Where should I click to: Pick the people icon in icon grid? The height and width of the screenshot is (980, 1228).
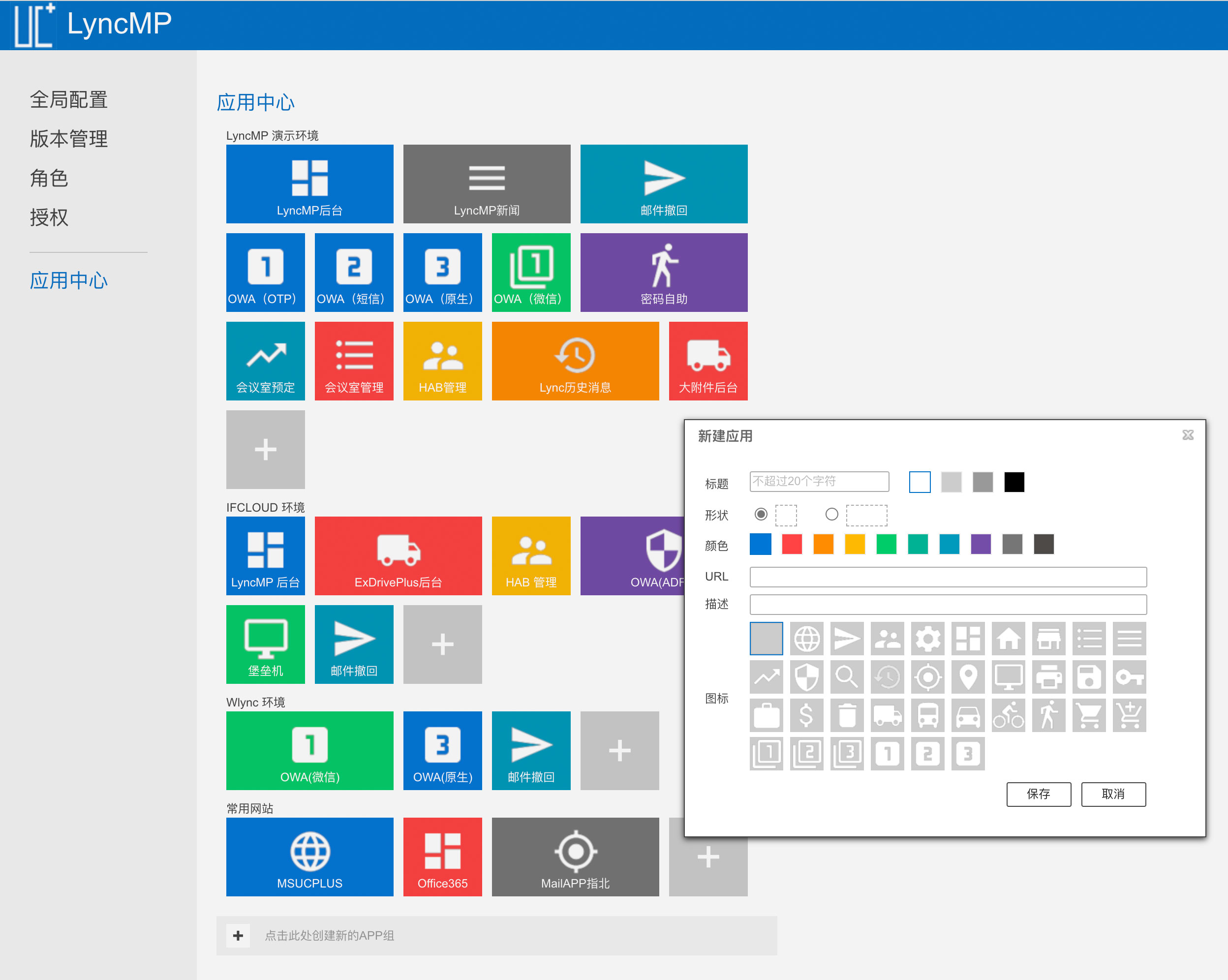tap(888, 639)
